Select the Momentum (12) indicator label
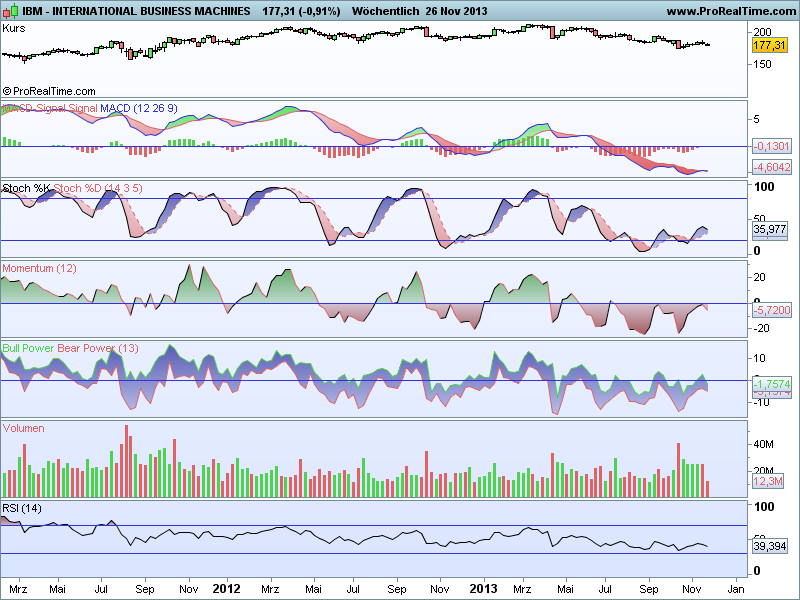This screenshot has height=600, width=800. [39, 268]
